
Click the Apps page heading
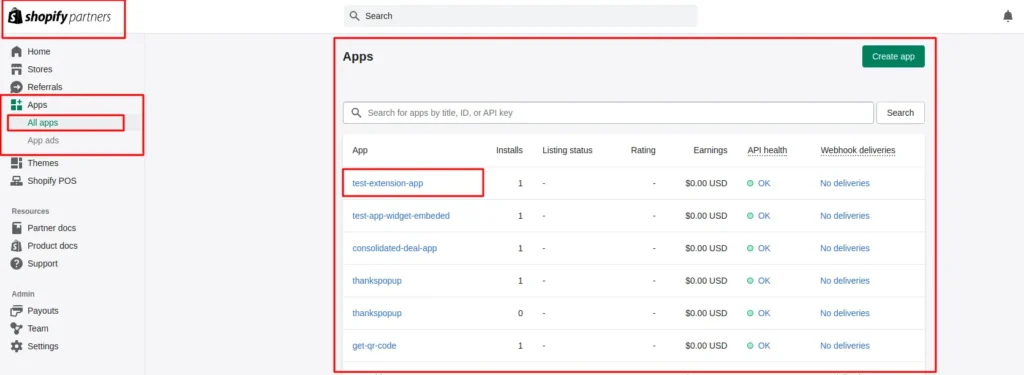click(x=358, y=57)
